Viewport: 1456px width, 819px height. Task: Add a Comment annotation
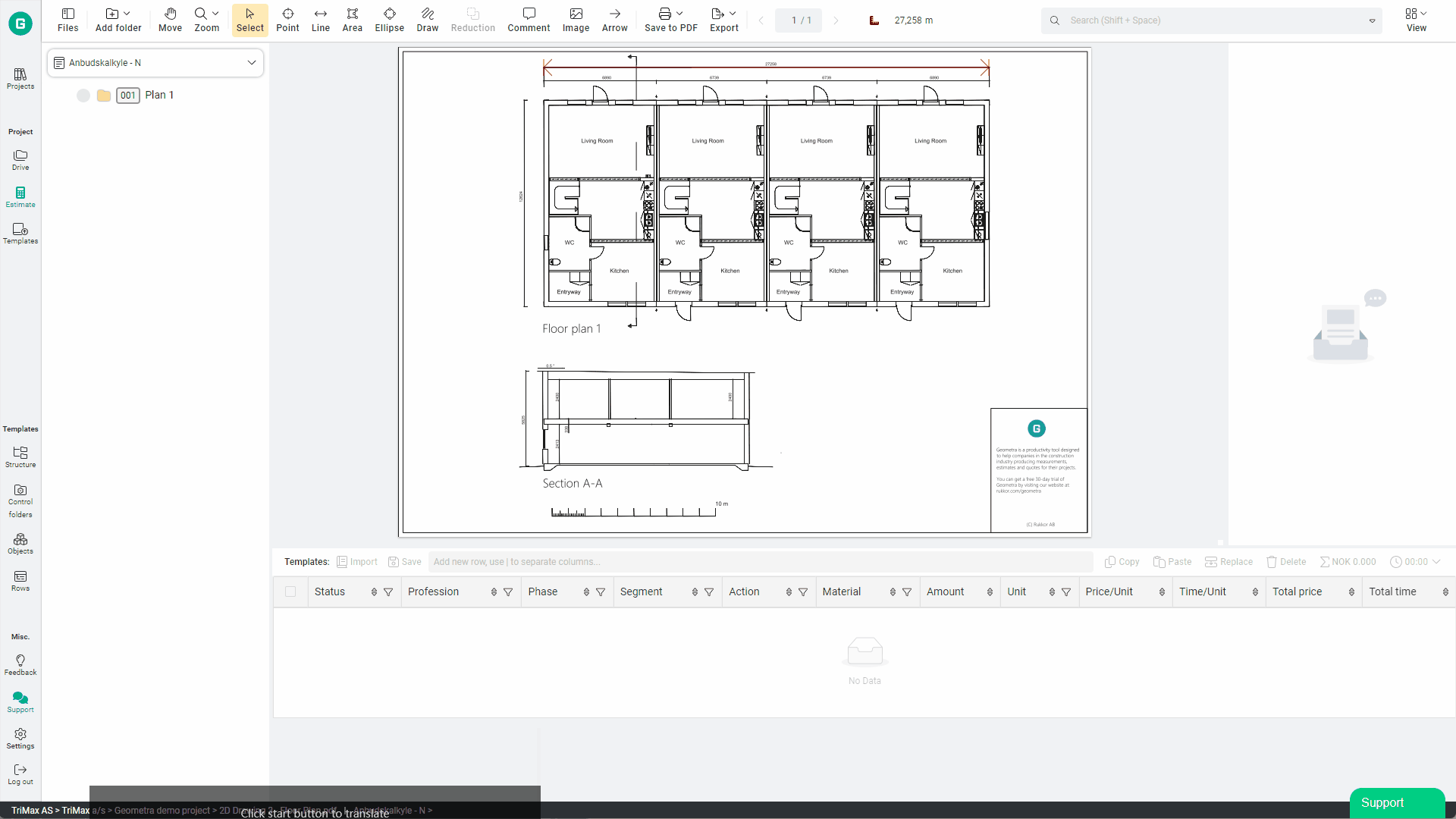tap(529, 20)
